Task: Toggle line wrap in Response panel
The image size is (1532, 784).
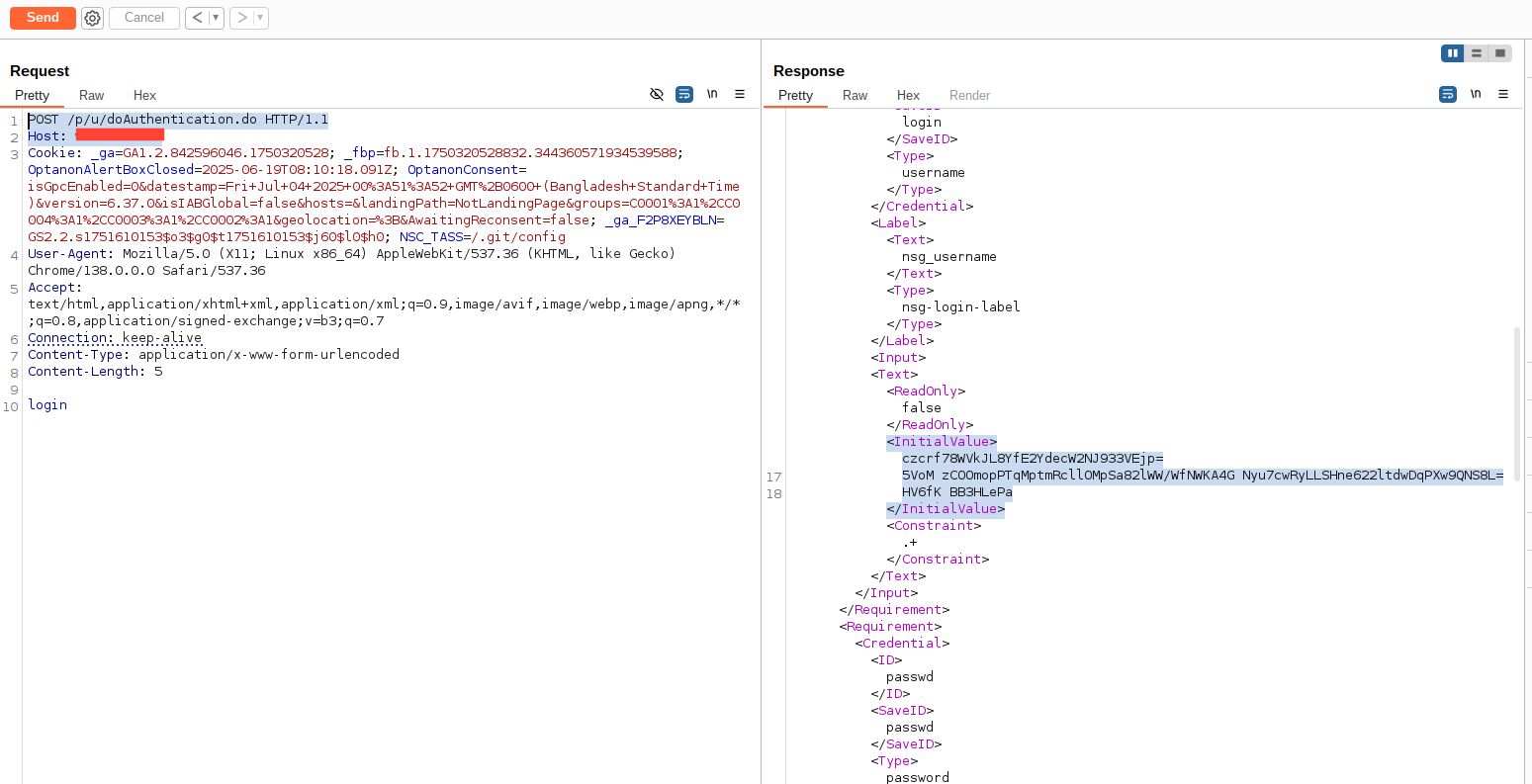Action: click(x=1447, y=94)
